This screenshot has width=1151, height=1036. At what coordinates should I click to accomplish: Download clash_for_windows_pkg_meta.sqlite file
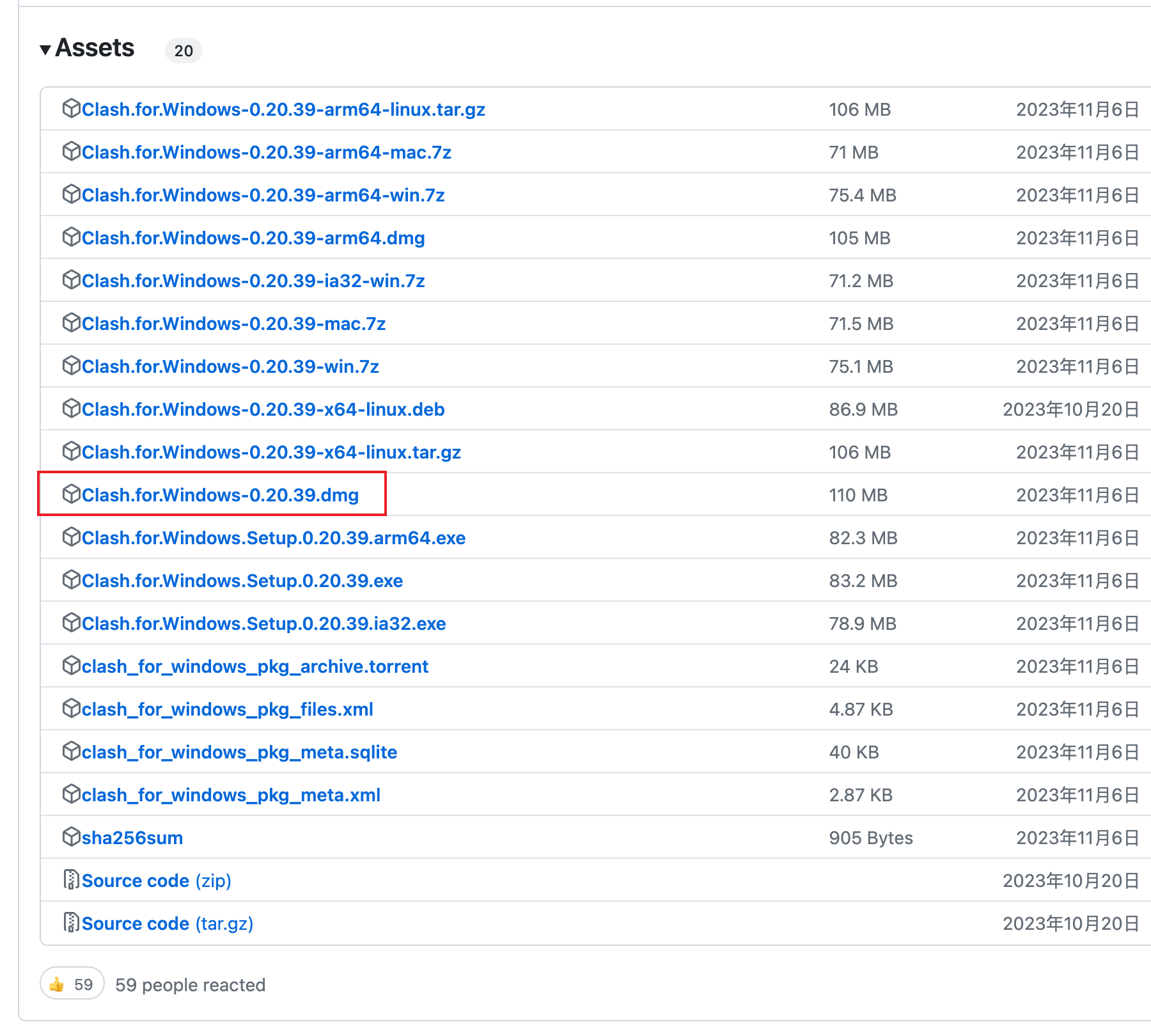coord(239,752)
